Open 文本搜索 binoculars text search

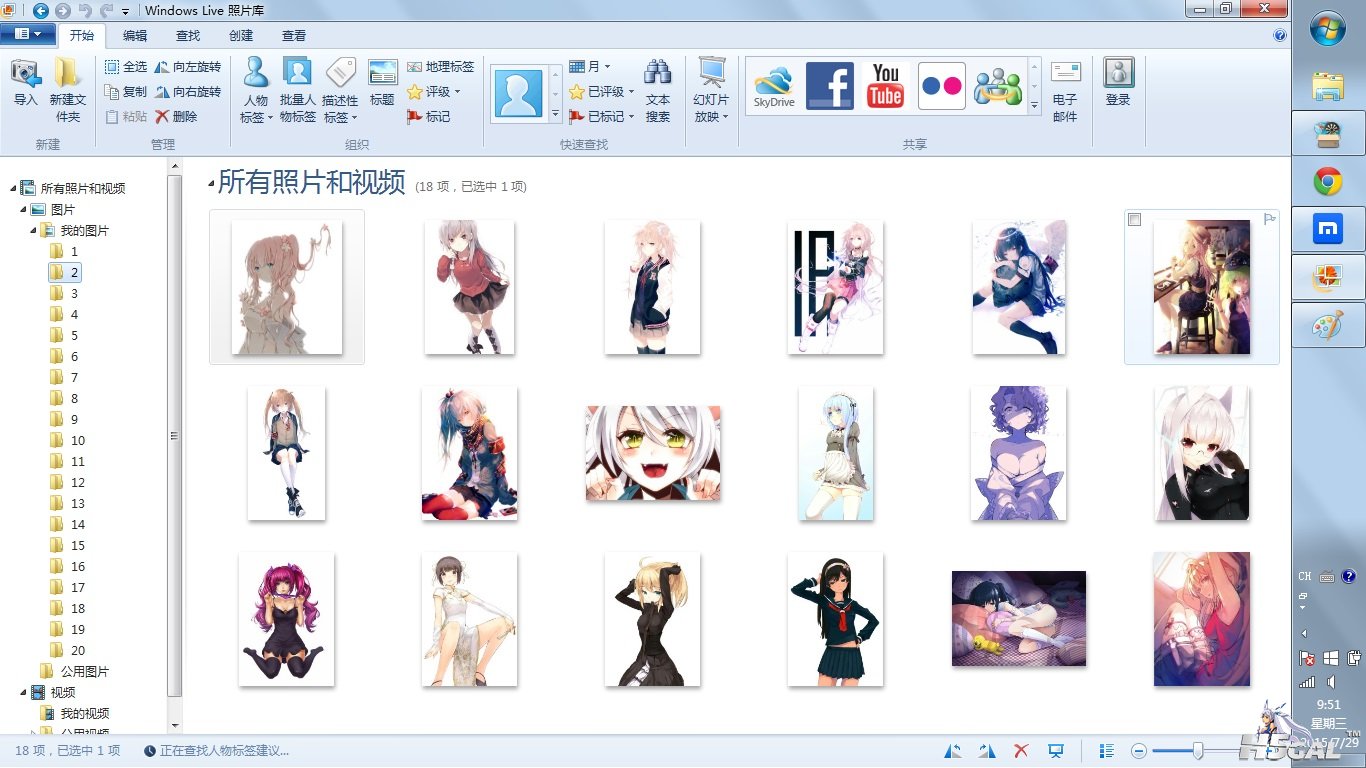tap(658, 90)
